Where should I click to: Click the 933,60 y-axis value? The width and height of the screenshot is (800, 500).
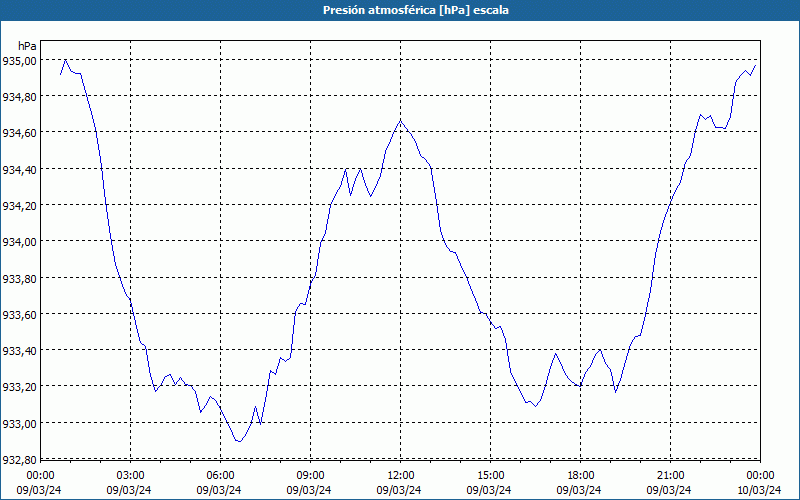tap(19, 315)
